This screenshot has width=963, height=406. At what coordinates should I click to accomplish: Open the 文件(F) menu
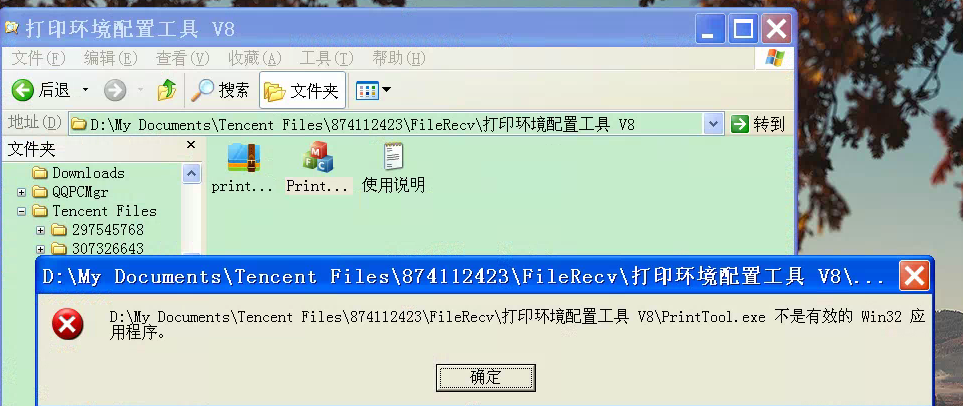[x=38, y=59]
